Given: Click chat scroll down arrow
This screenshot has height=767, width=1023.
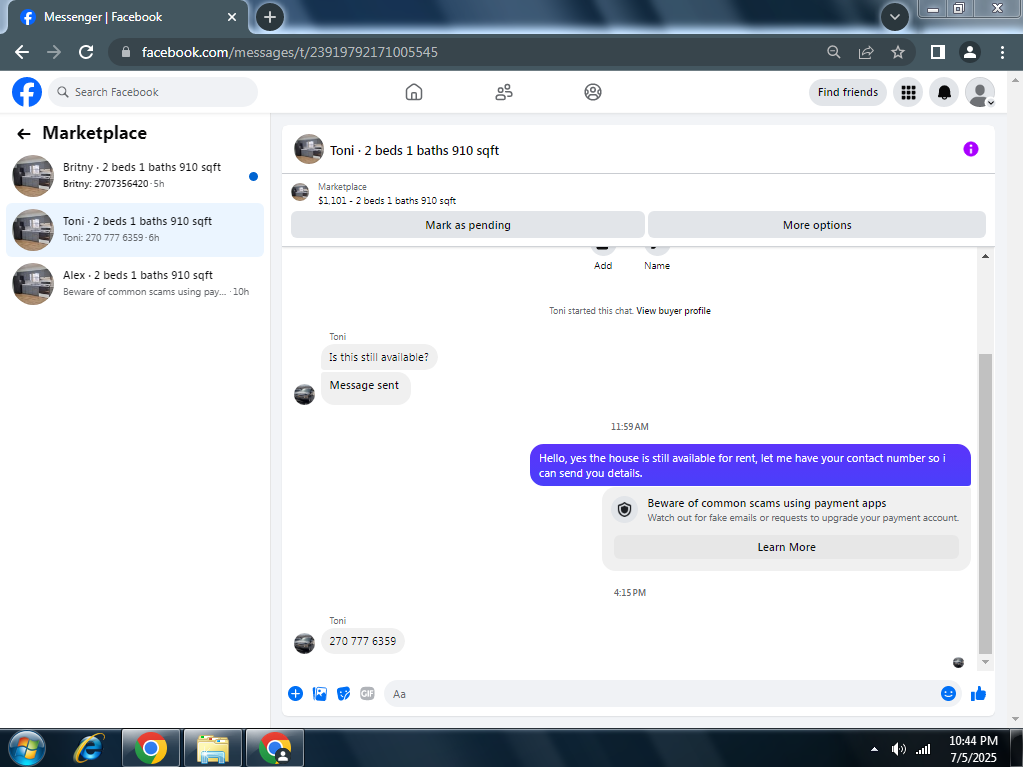Looking at the screenshot, I should click(985, 662).
